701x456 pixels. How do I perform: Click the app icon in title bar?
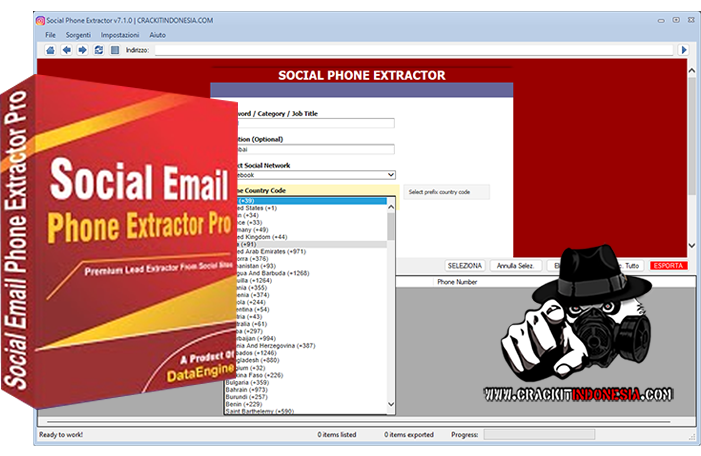40,20
